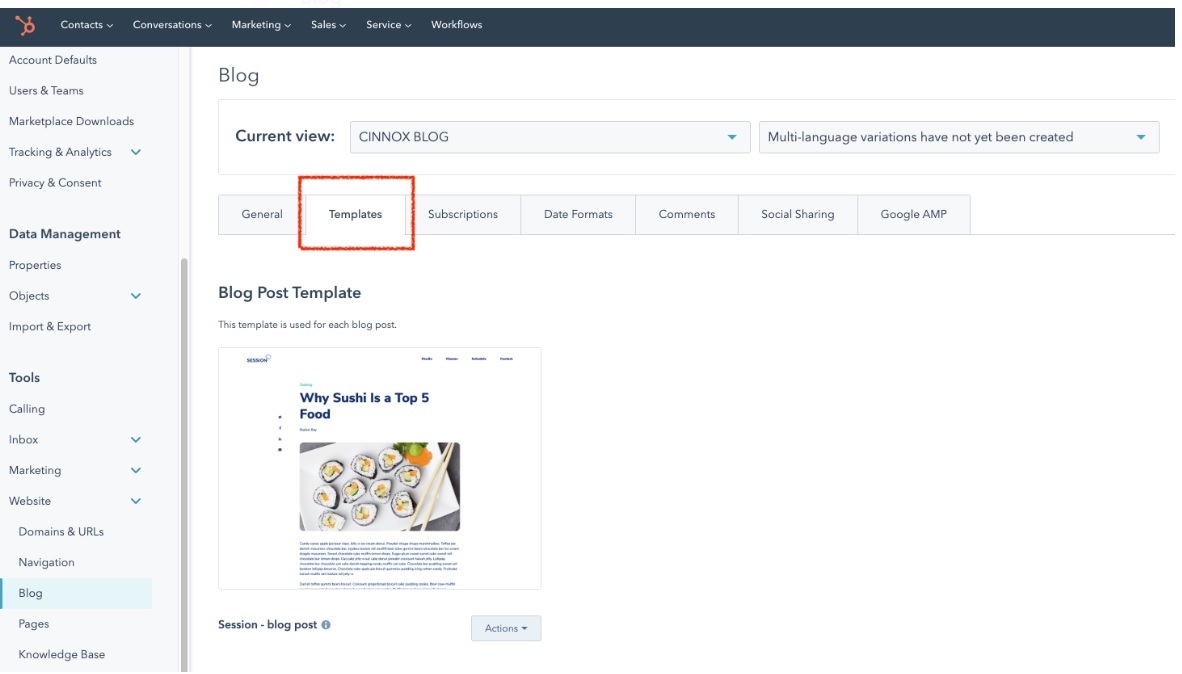The height and width of the screenshot is (674, 1182).
Task: Go to Knowledge Base settings in sidebar
Action: point(61,654)
